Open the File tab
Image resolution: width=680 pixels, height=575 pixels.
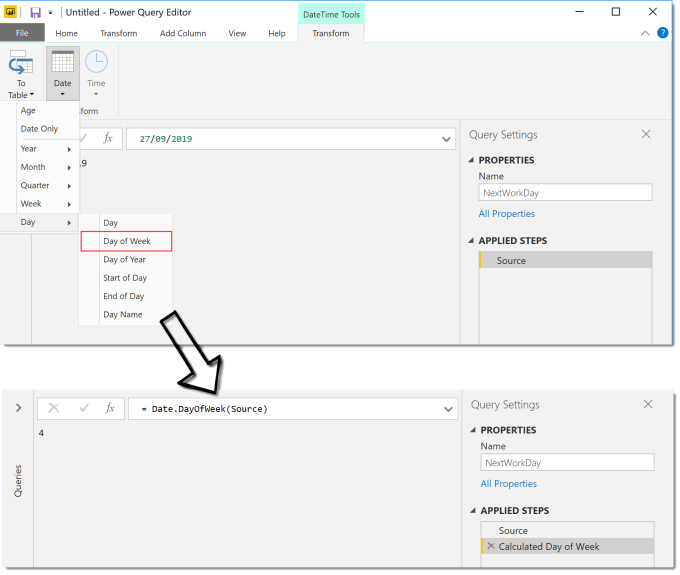click(22, 33)
